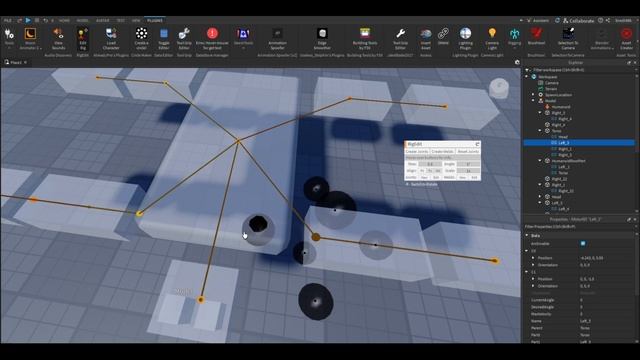Open the Assistant button in title bar

pyautogui.click(x=538, y=20)
